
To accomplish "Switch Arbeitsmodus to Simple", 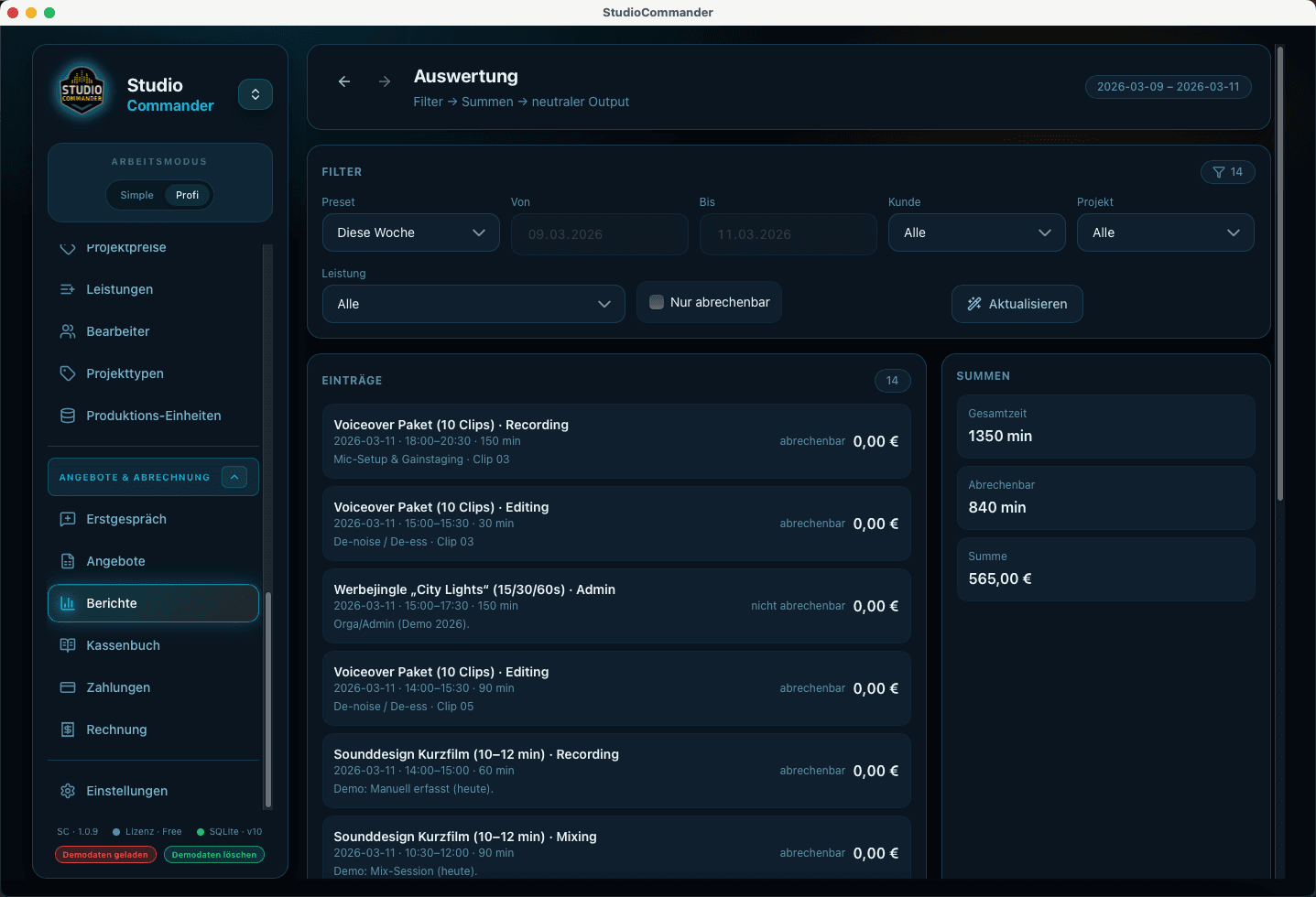I will pos(136,195).
